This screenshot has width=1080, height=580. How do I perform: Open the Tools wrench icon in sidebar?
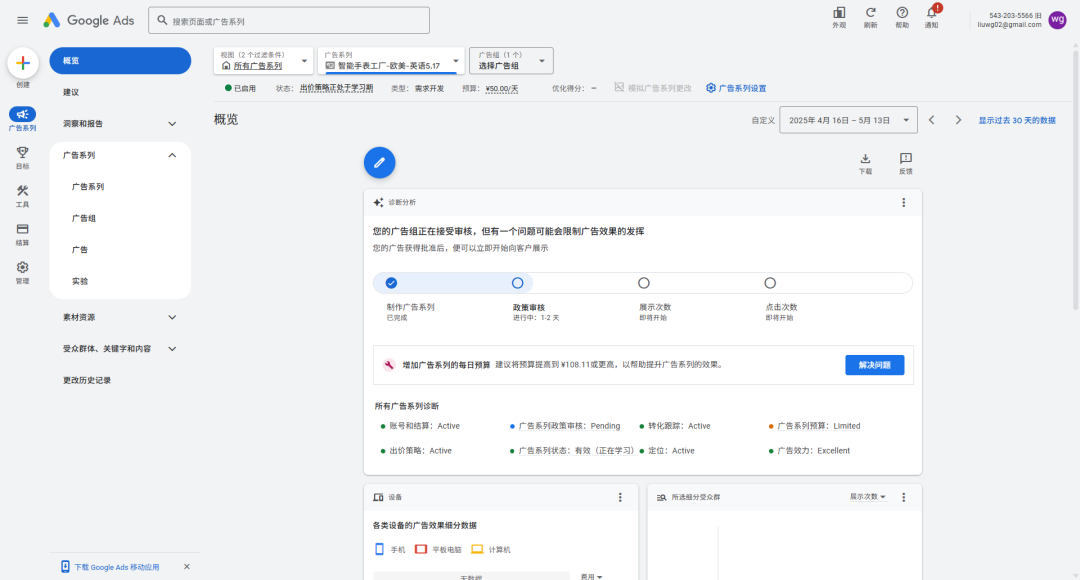point(22,191)
